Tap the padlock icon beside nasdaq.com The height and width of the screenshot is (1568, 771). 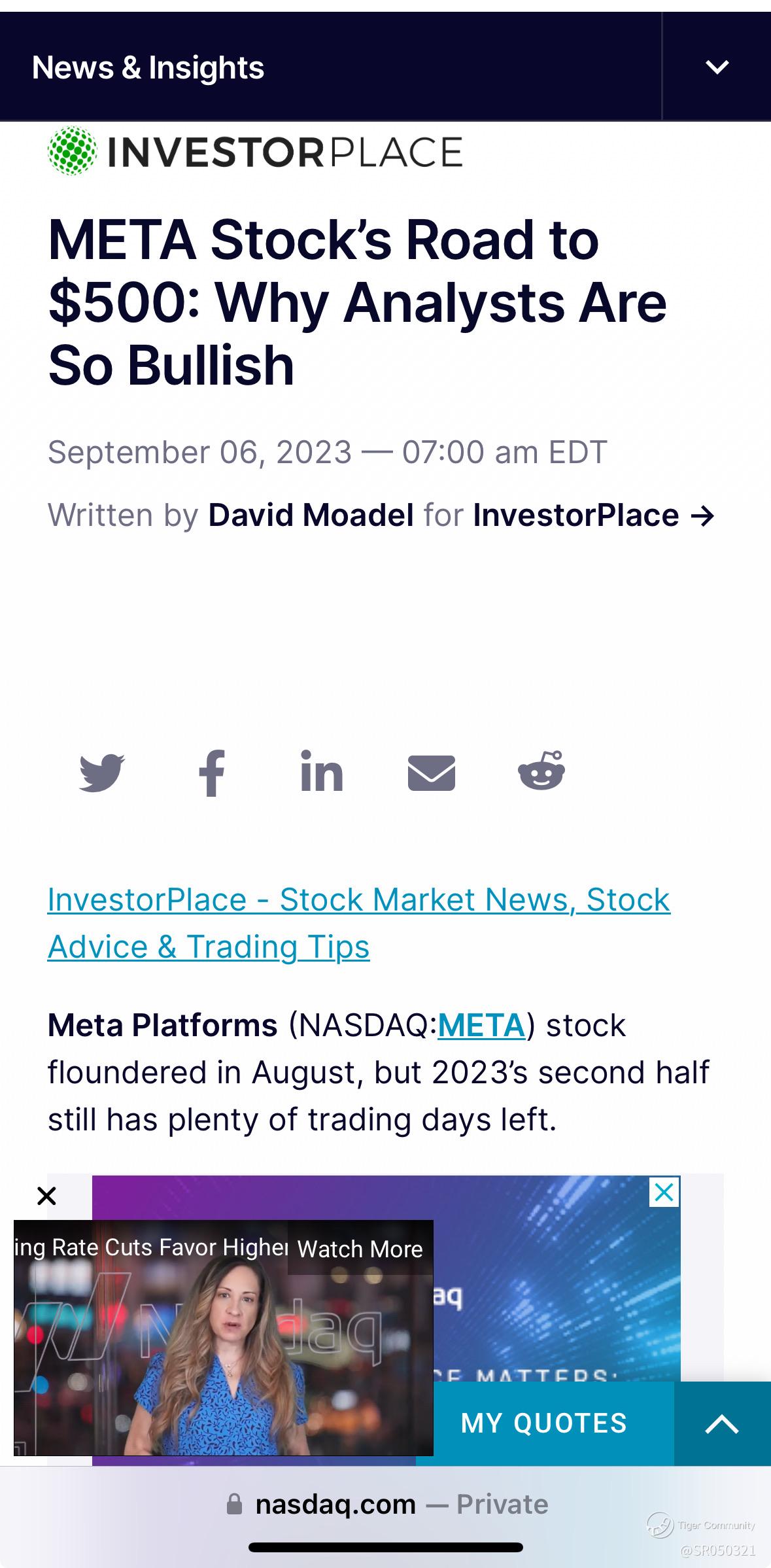(x=234, y=1505)
